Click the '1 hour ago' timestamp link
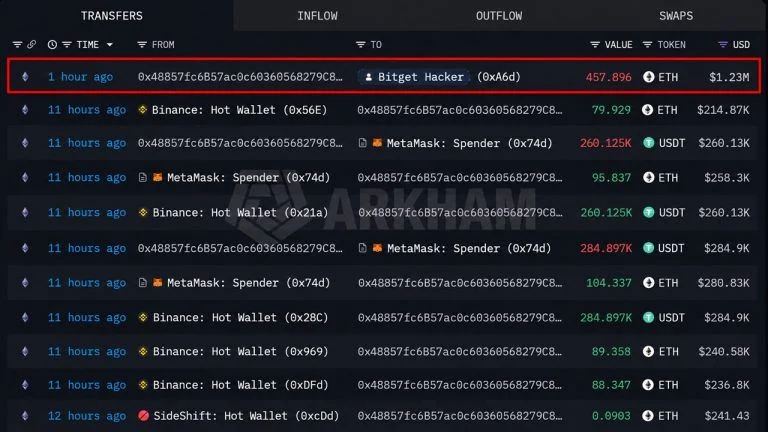 [80, 77]
